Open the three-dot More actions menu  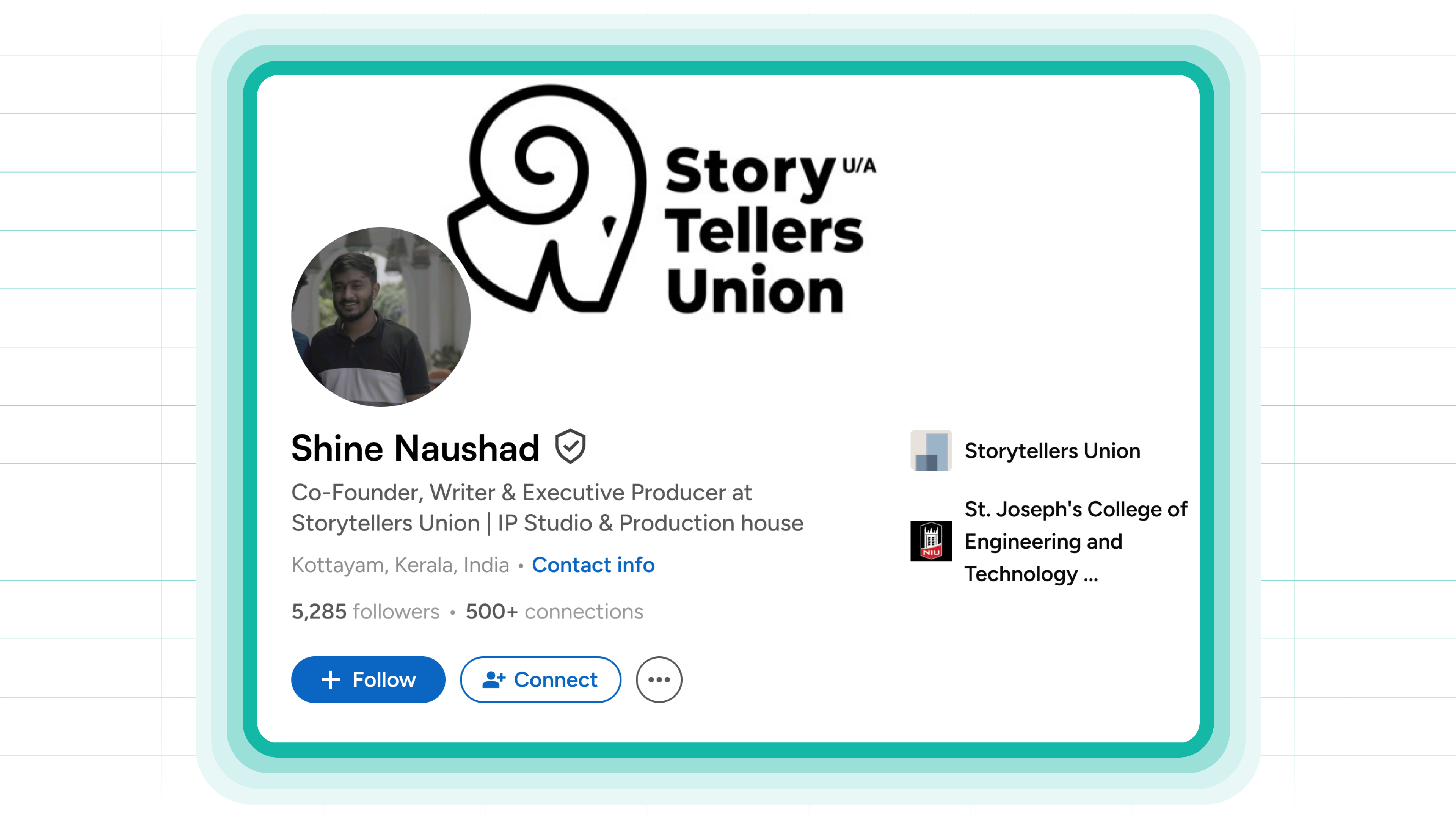(659, 679)
